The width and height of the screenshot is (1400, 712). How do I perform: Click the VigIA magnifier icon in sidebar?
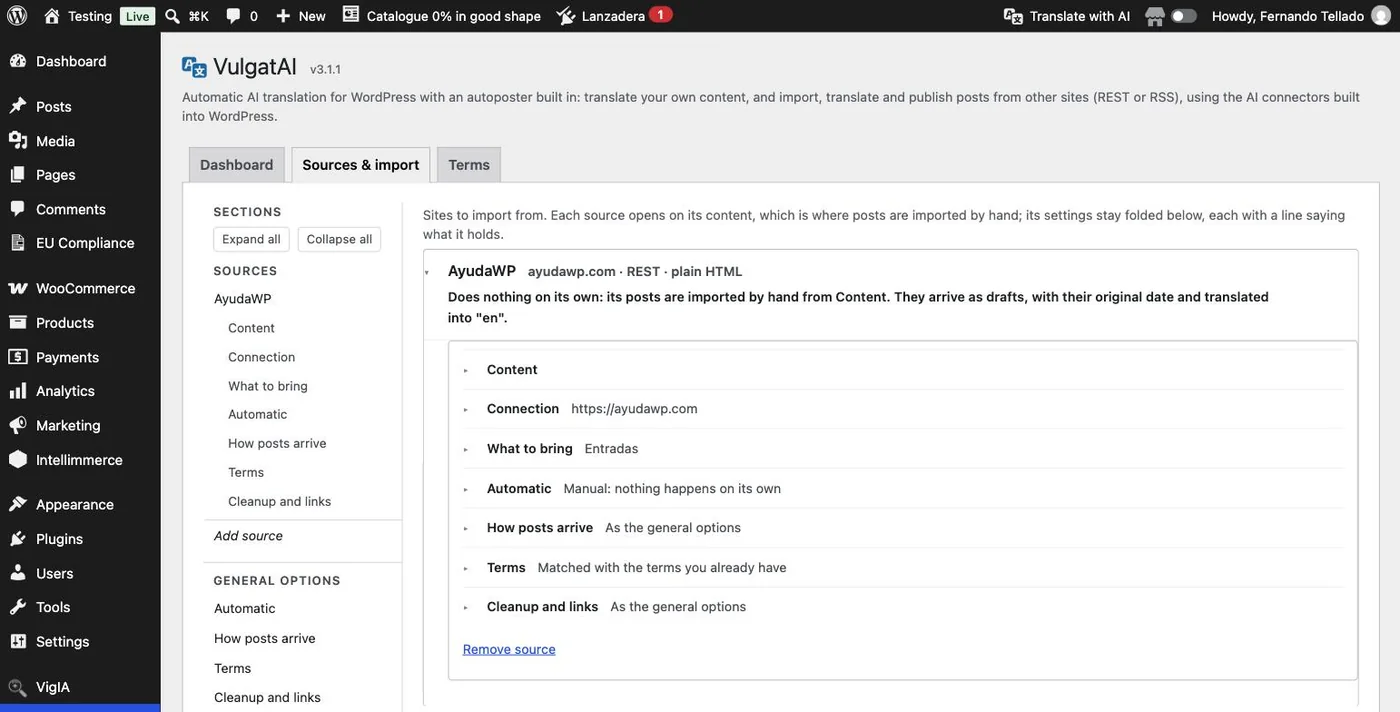point(17,687)
